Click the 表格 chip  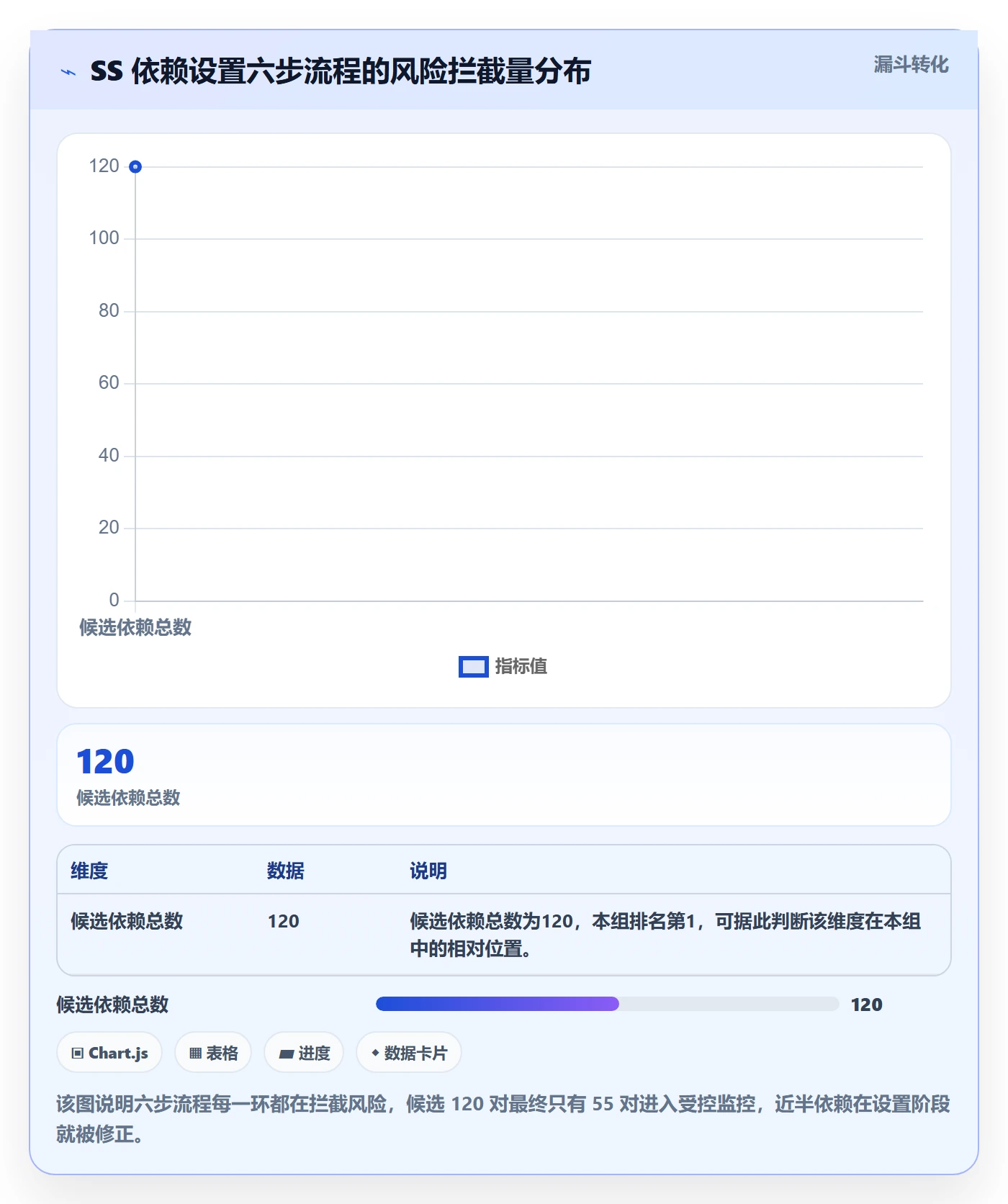213,1053
